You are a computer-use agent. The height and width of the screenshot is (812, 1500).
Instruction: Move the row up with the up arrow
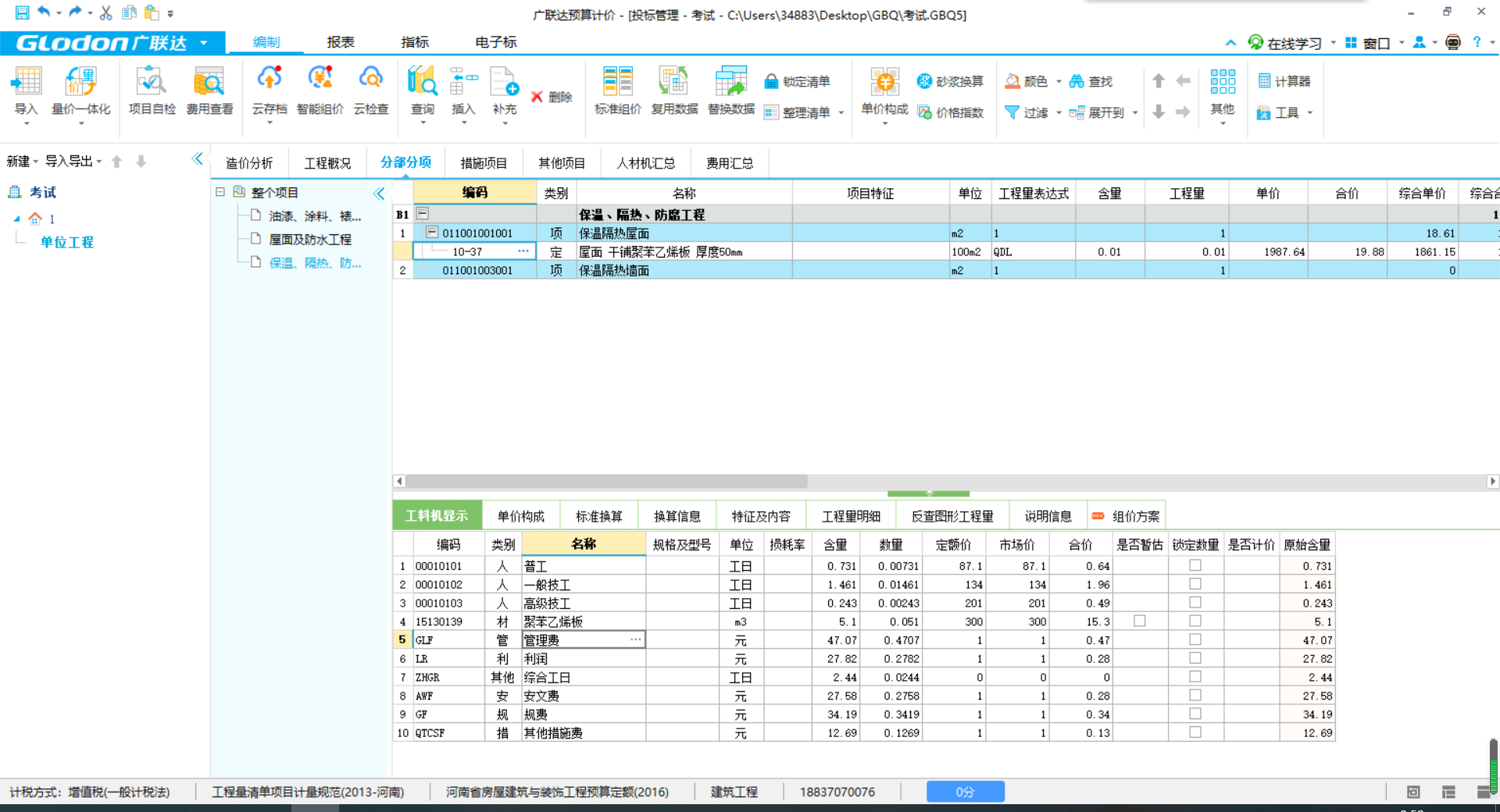pos(1159,80)
